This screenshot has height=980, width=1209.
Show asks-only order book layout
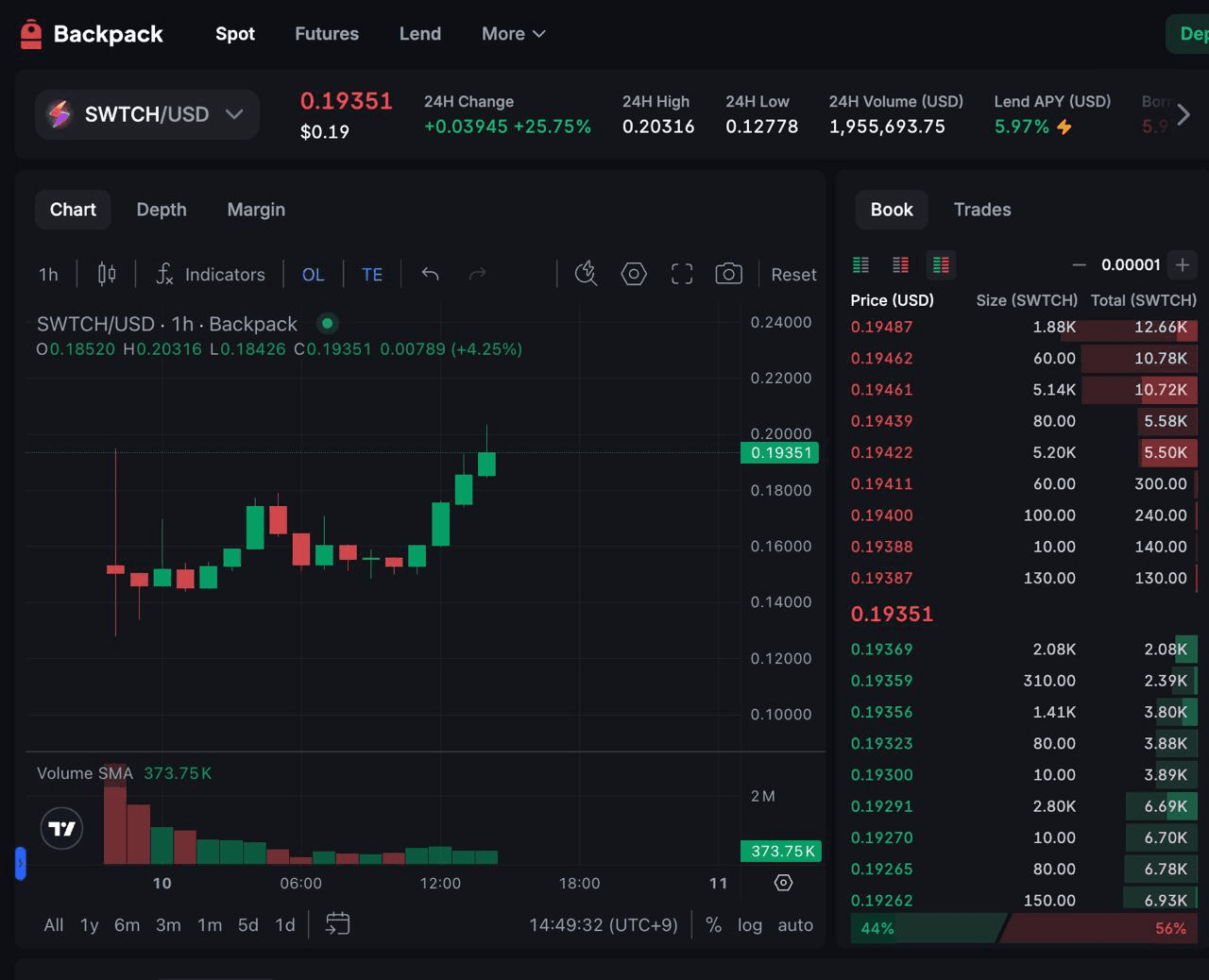pyautogui.click(x=901, y=265)
